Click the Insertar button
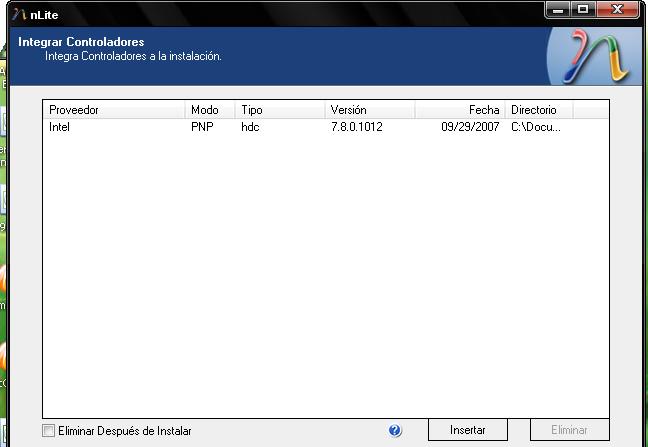The width and height of the screenshot is (648, 447). pos(467,430)
